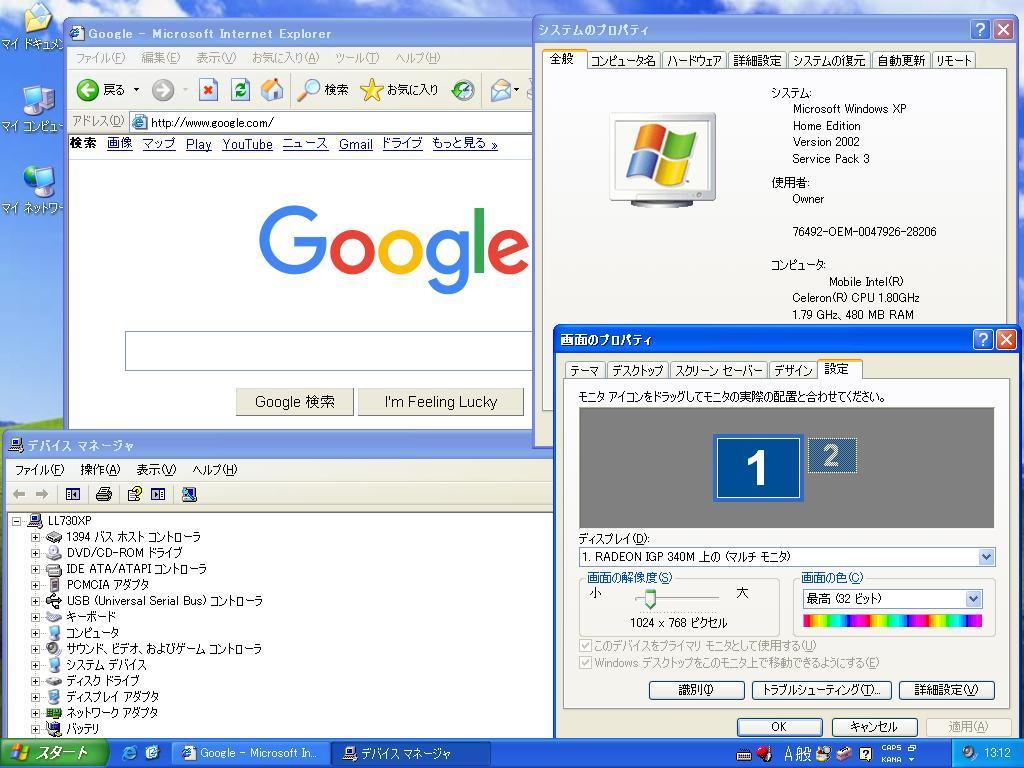The image size is (1024, 768).
Task: Click the Internet Explorer quick launch icon
Action: 129,753
